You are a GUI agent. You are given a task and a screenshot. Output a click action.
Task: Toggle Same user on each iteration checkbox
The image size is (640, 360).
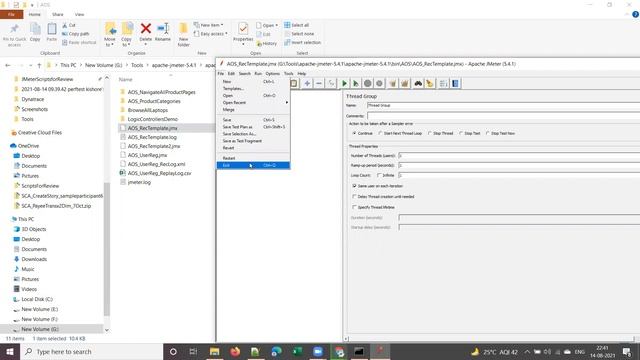pos(354,186)
